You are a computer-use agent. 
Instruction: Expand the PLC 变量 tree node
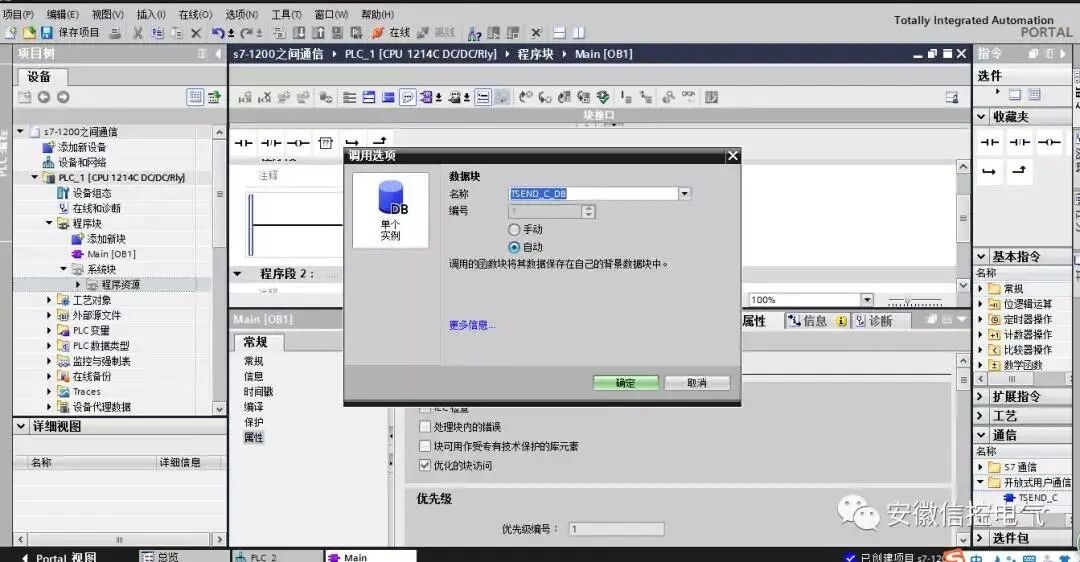(49, 331)
